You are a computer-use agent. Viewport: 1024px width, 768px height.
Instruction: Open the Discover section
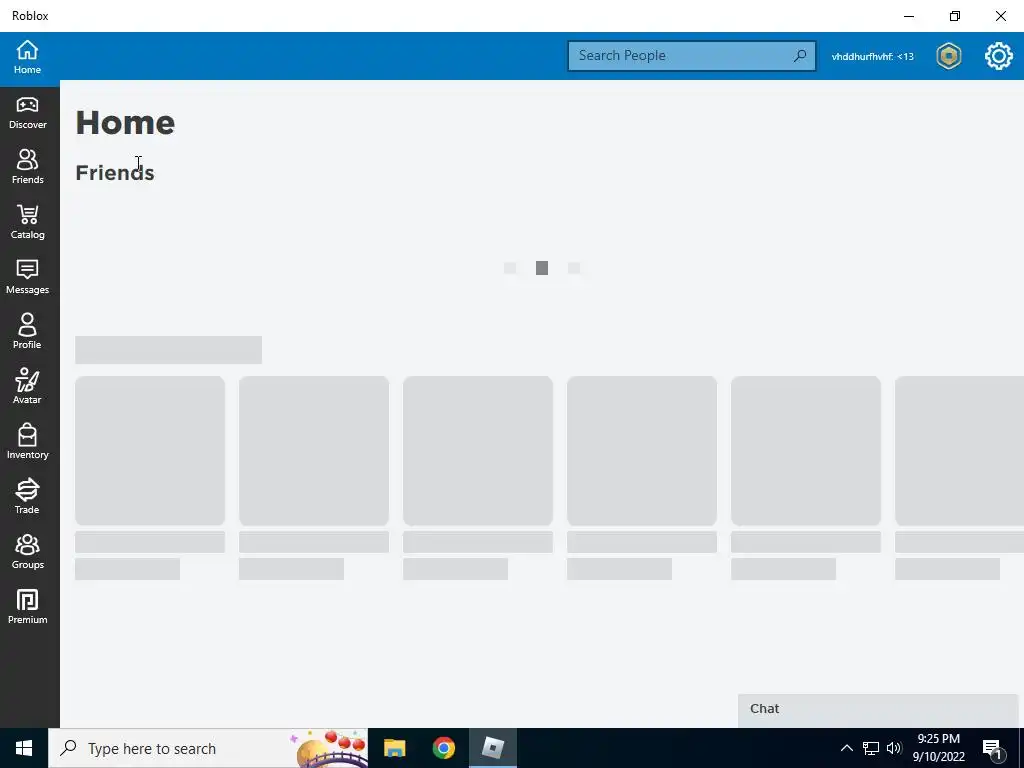pos(27,113)
